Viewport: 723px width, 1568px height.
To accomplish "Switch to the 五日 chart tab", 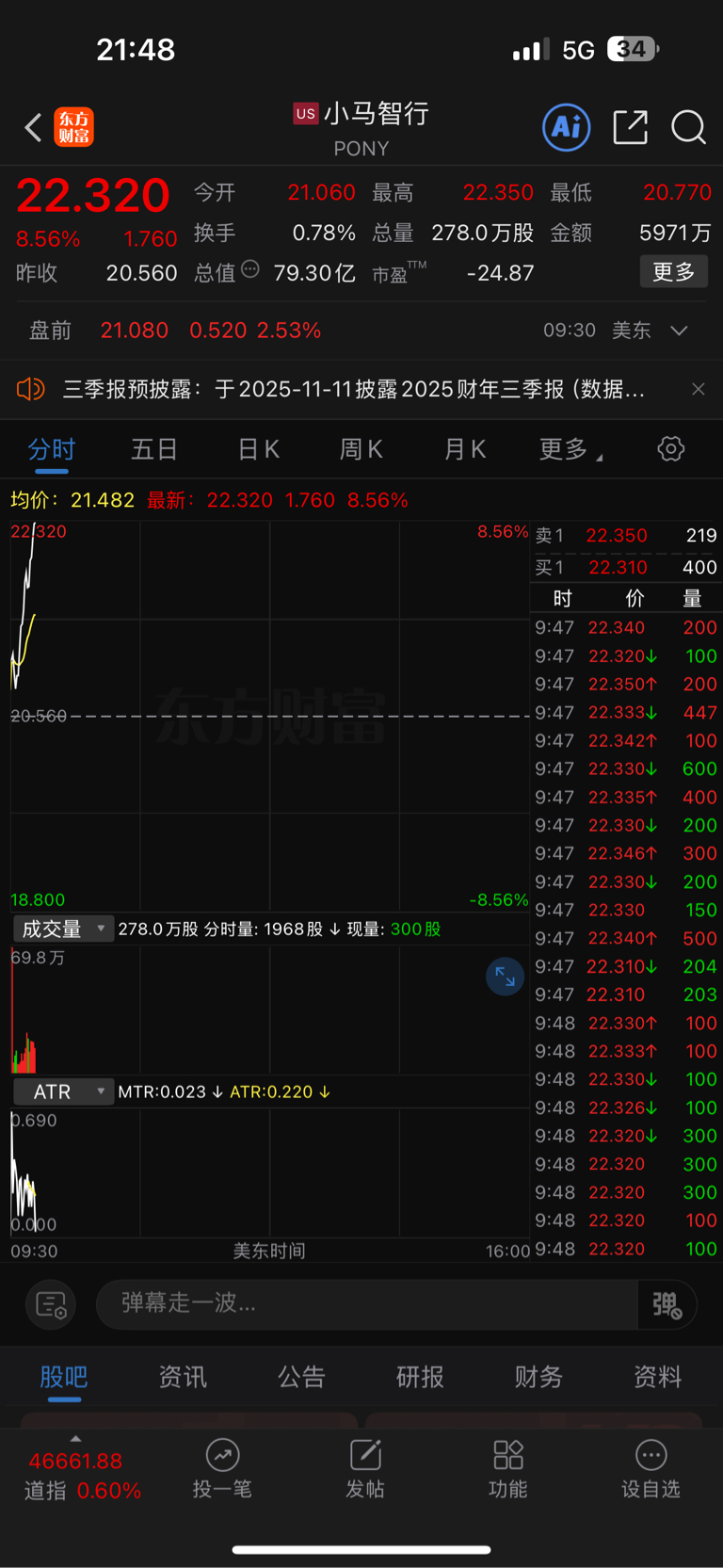I will (154, 449).
